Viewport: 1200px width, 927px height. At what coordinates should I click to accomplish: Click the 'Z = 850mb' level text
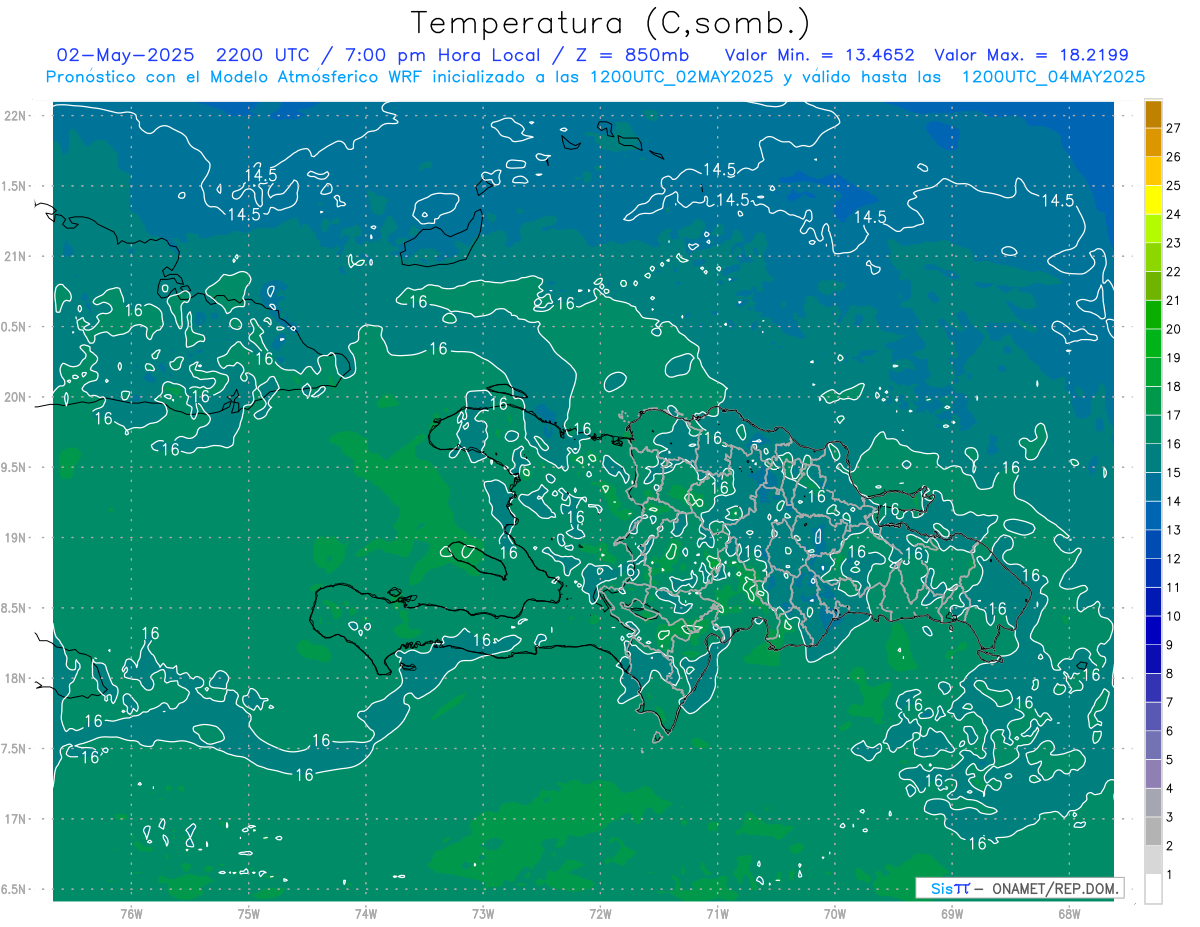coord(632,55)
